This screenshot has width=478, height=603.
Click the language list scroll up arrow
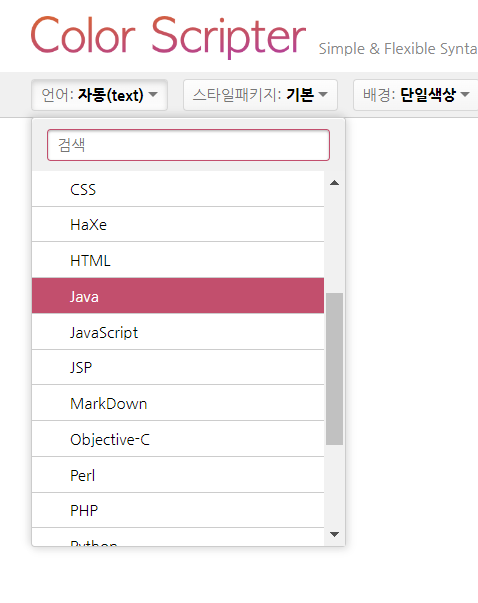(335, 183)
